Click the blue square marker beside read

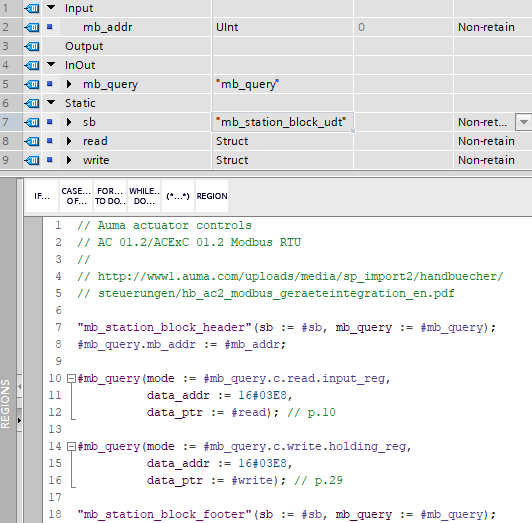click(x=50, y=141)
